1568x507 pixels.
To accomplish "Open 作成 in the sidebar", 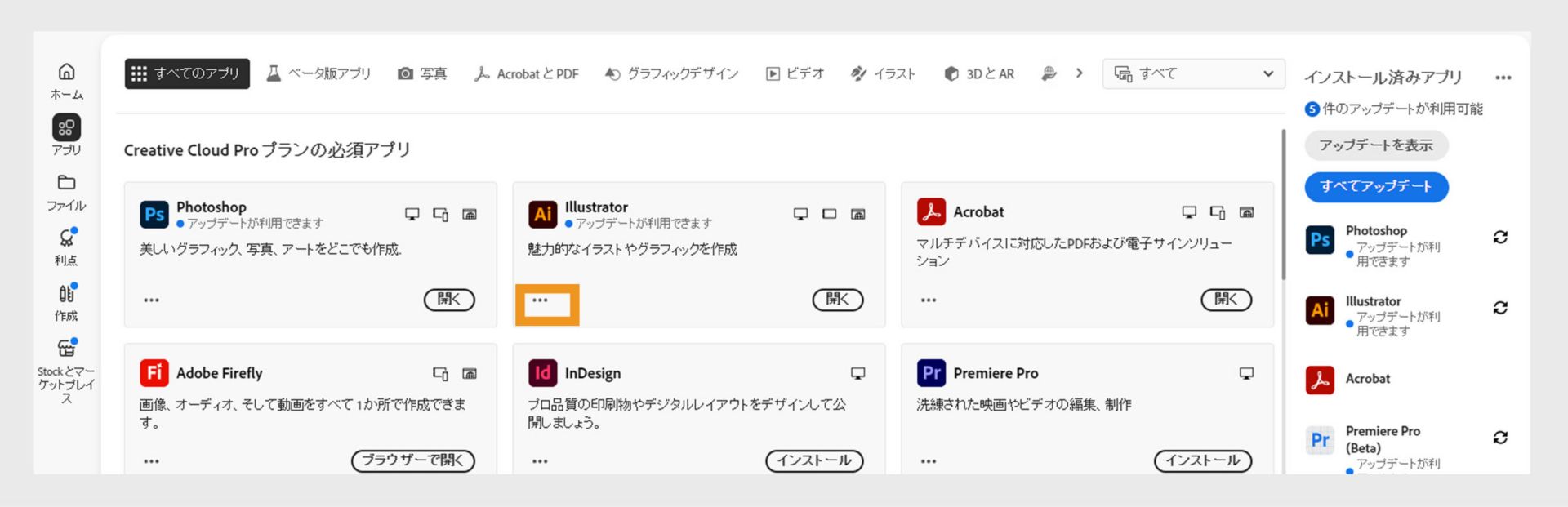I will [x=66, y=303].
